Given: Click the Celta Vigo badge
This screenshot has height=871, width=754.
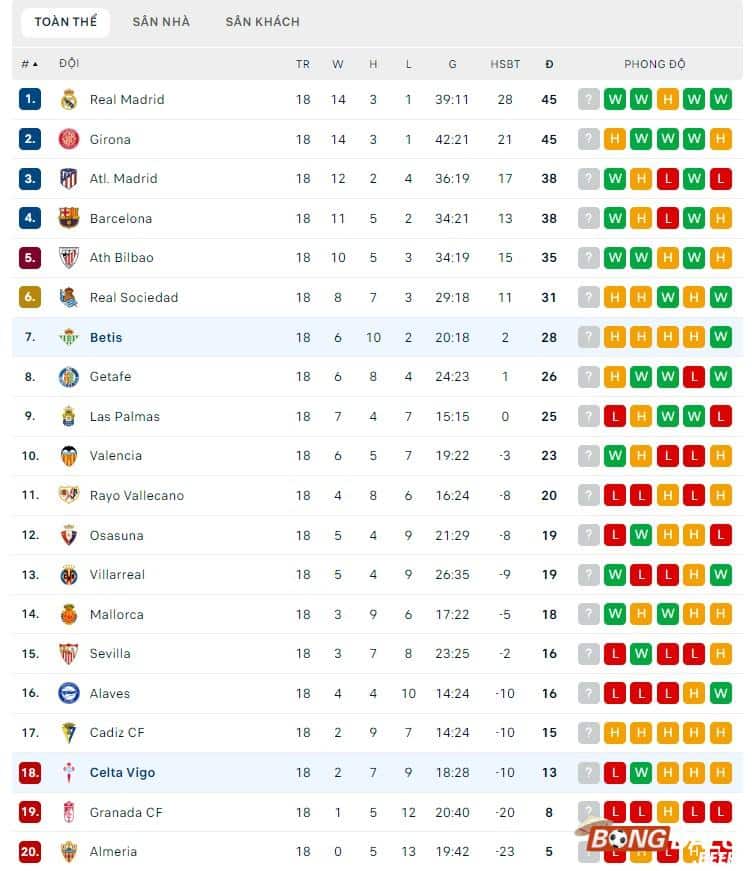Looking at the screenshot, I should click(x=69, y=772).
